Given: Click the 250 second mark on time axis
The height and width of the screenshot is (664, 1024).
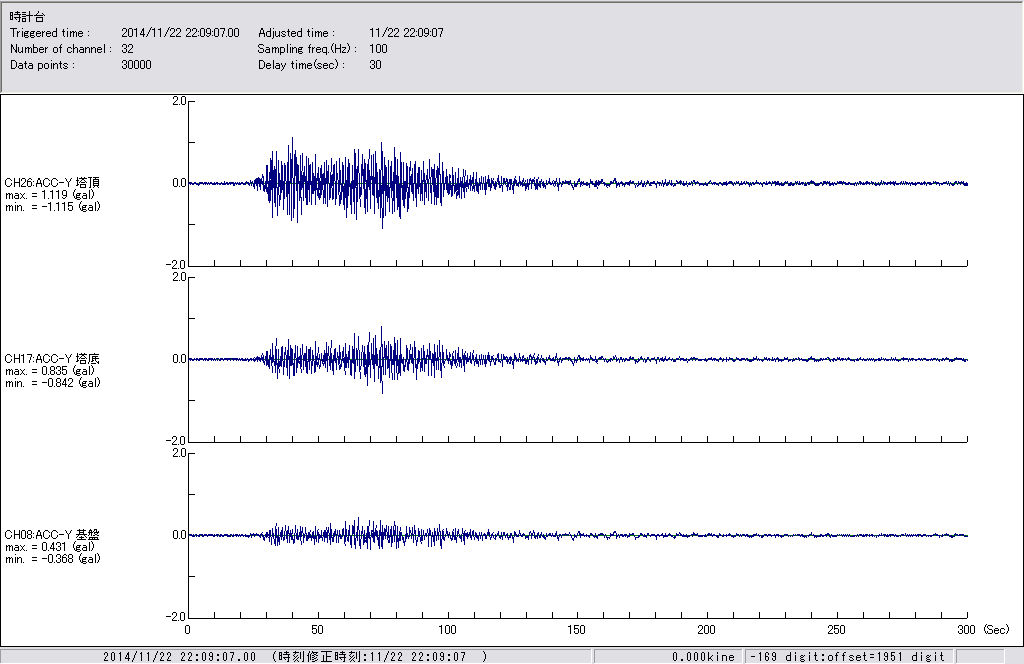Looking at the screenshot, I should click(837, 630).
